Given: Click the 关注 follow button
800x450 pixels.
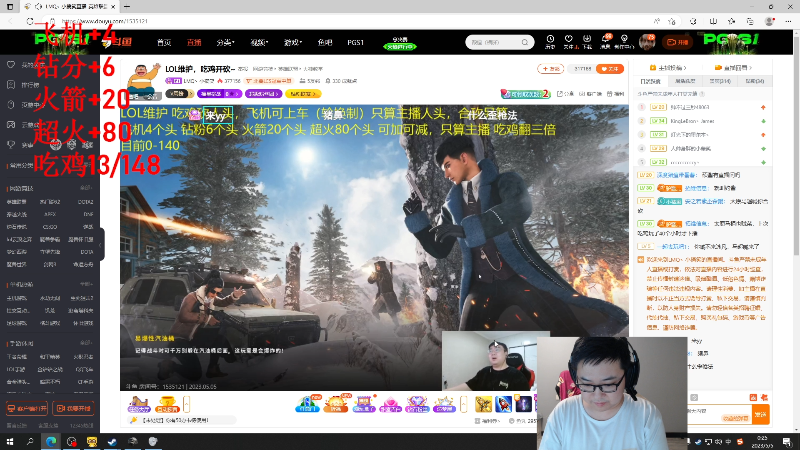Looking at the screenshot, I should pos(610,69).
